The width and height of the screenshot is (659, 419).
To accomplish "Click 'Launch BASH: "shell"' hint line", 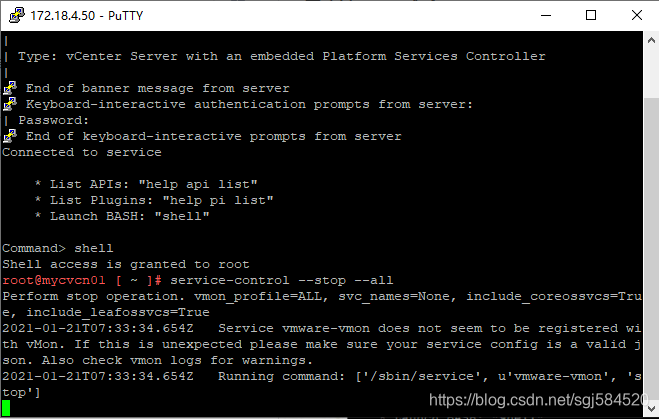I will pos(121,216).
